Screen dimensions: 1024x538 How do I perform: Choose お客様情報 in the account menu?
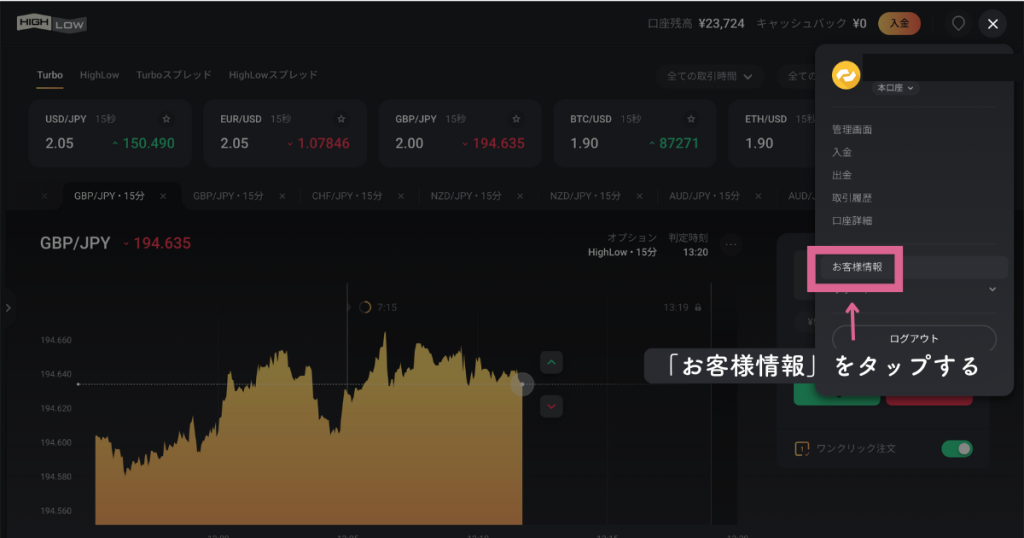857,267
